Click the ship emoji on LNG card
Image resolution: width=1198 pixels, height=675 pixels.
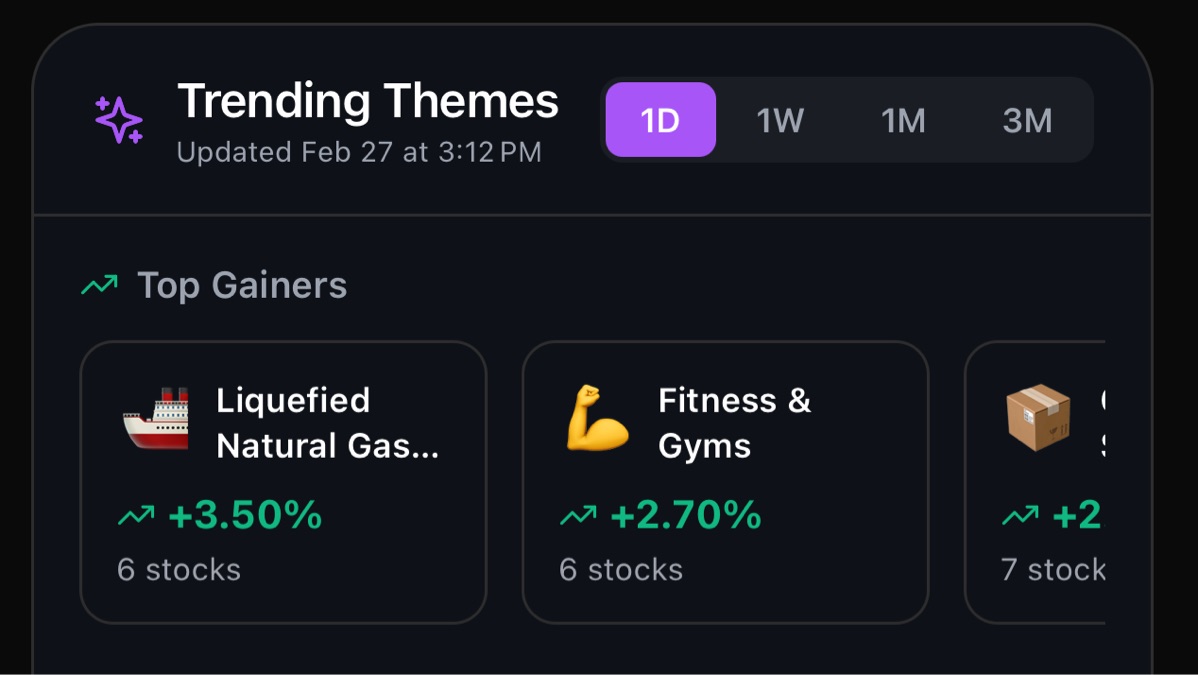[x=157, y=419]
